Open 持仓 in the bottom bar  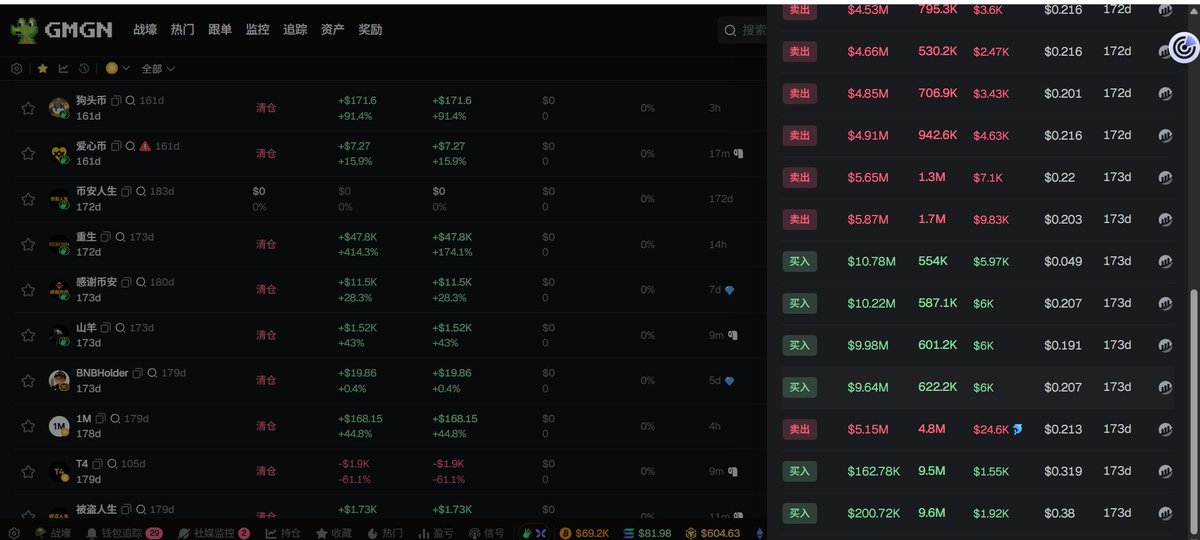pyautogui.click(x=284, y=533)
